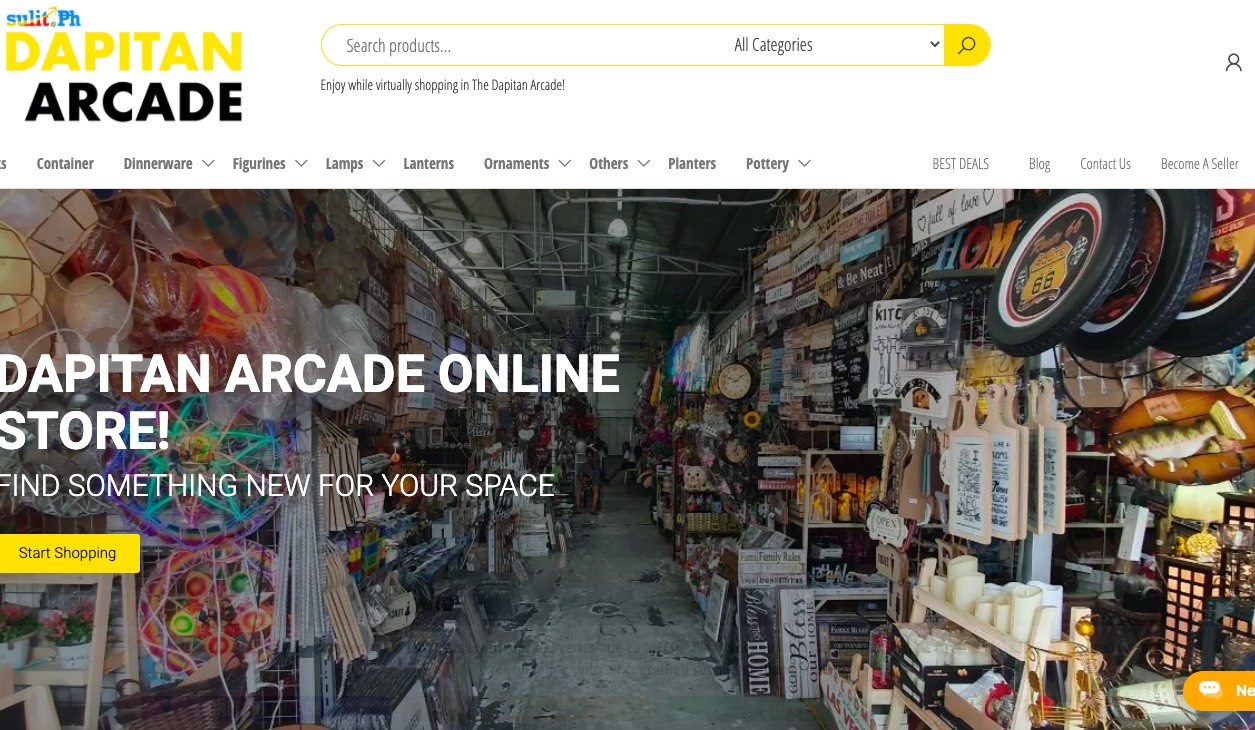Expand the Ornaments submenu chevron
This screenshot has width=1255, height=730.
pos(565,164)
